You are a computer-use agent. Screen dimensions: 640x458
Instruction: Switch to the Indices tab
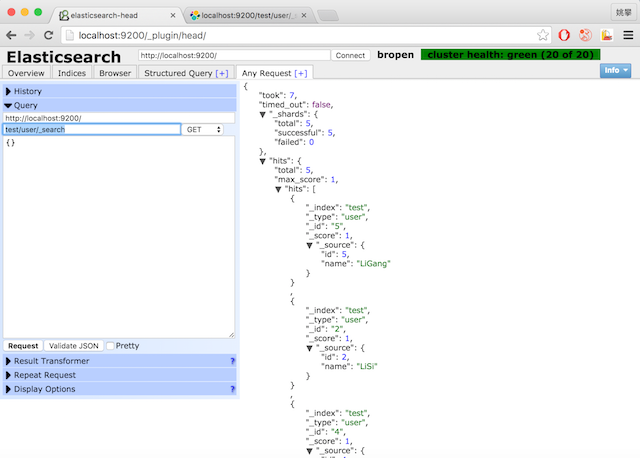(x=72, y=73)
